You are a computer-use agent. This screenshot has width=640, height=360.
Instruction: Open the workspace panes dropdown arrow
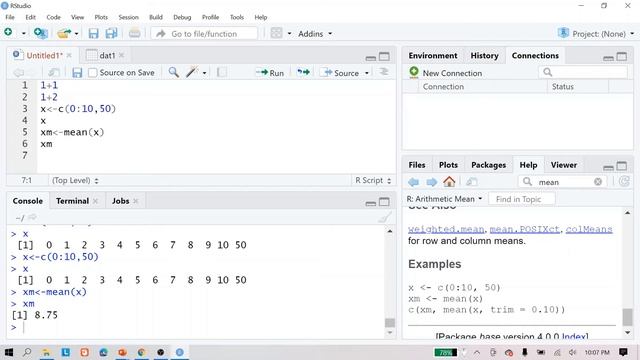point(289,33)
